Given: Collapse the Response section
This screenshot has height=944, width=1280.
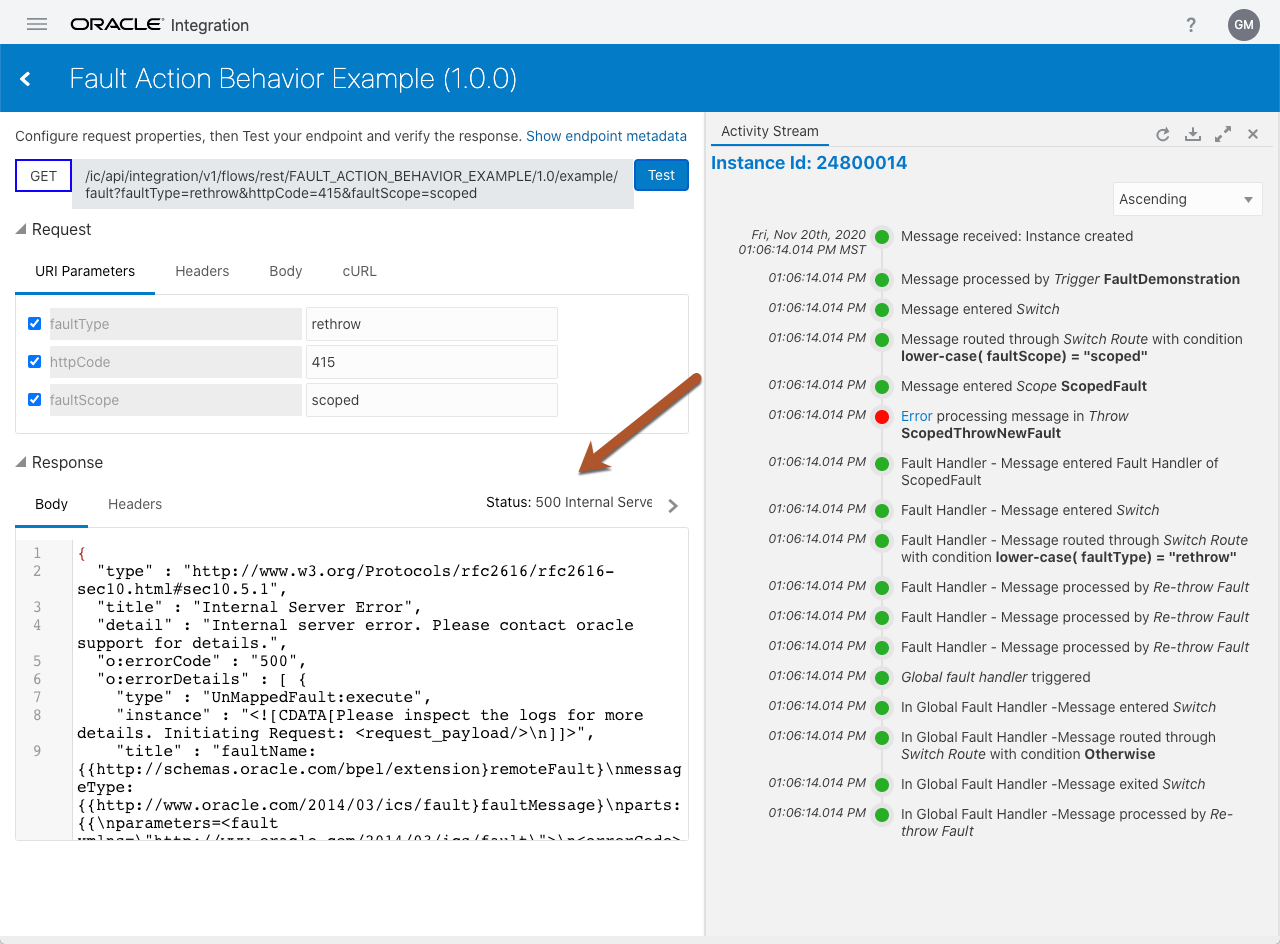Looking at the screenshot, I should point(21,462).
